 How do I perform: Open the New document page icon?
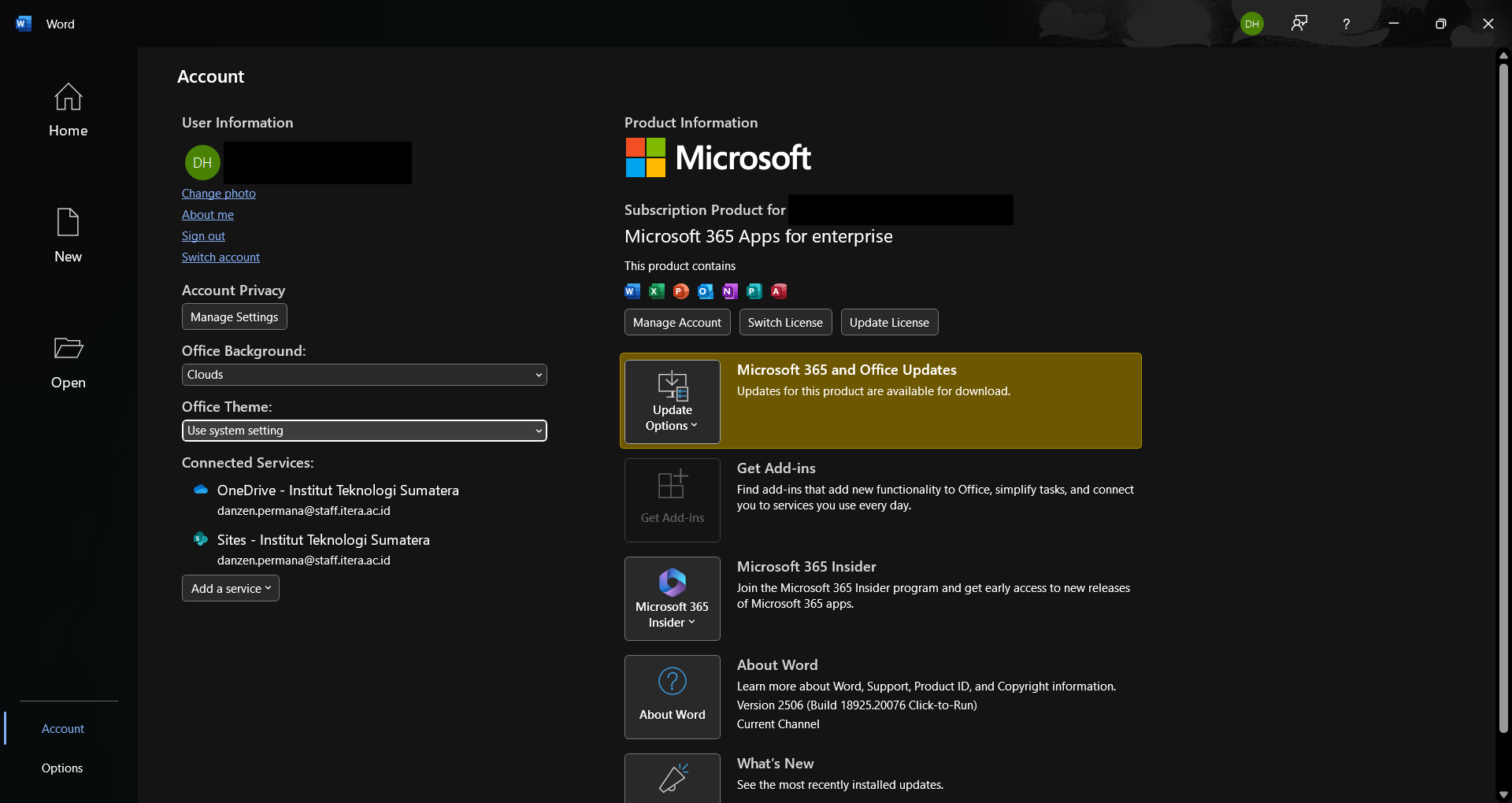68,223
